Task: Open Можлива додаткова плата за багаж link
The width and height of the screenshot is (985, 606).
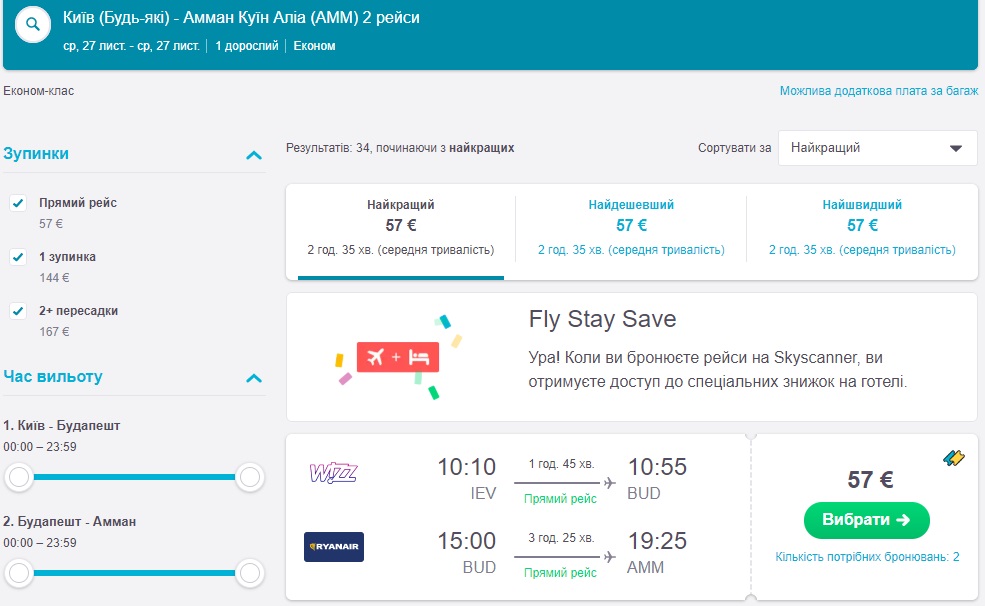Action: tap(878, 91)
